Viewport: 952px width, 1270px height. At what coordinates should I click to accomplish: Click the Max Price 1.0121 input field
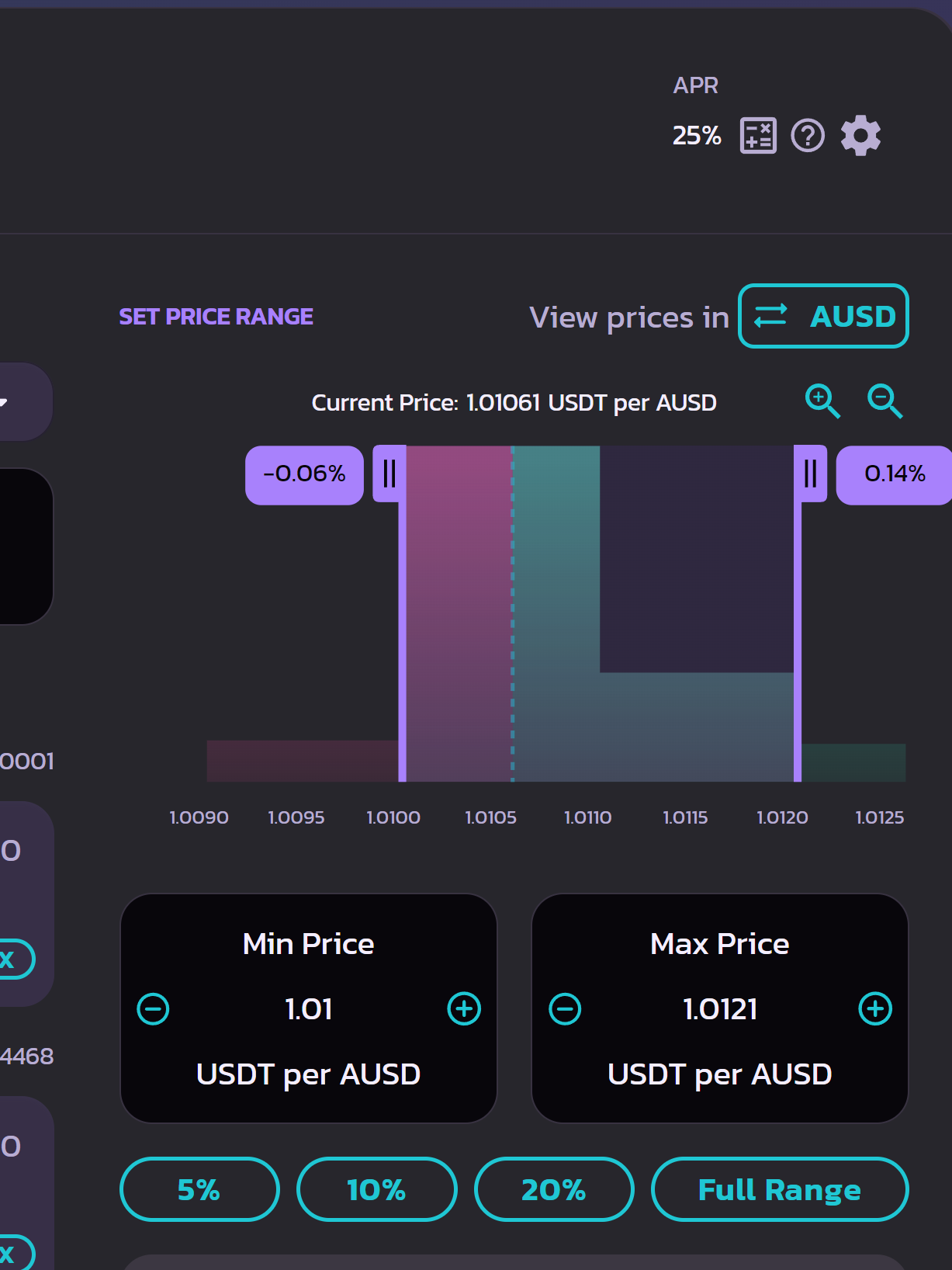point(720,1009)
